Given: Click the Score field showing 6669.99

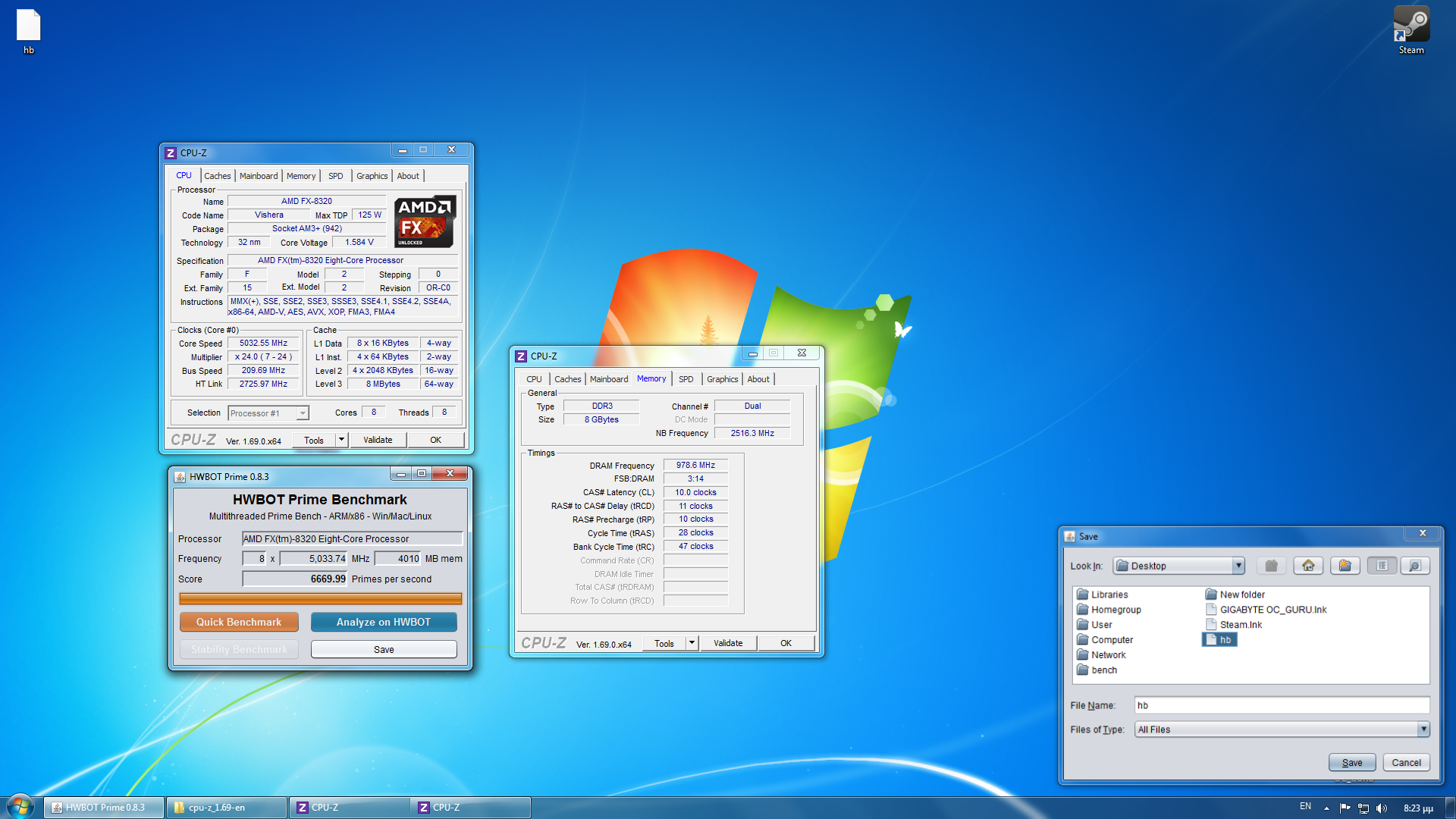Looking at the screenshot, I should point(295,579).
